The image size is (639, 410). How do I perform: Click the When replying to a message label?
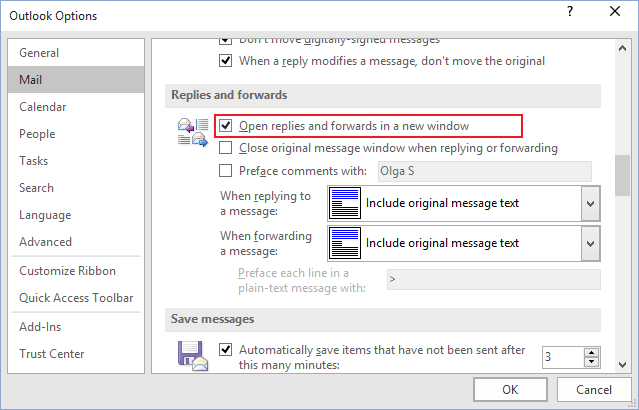click(x=265, y=203)
